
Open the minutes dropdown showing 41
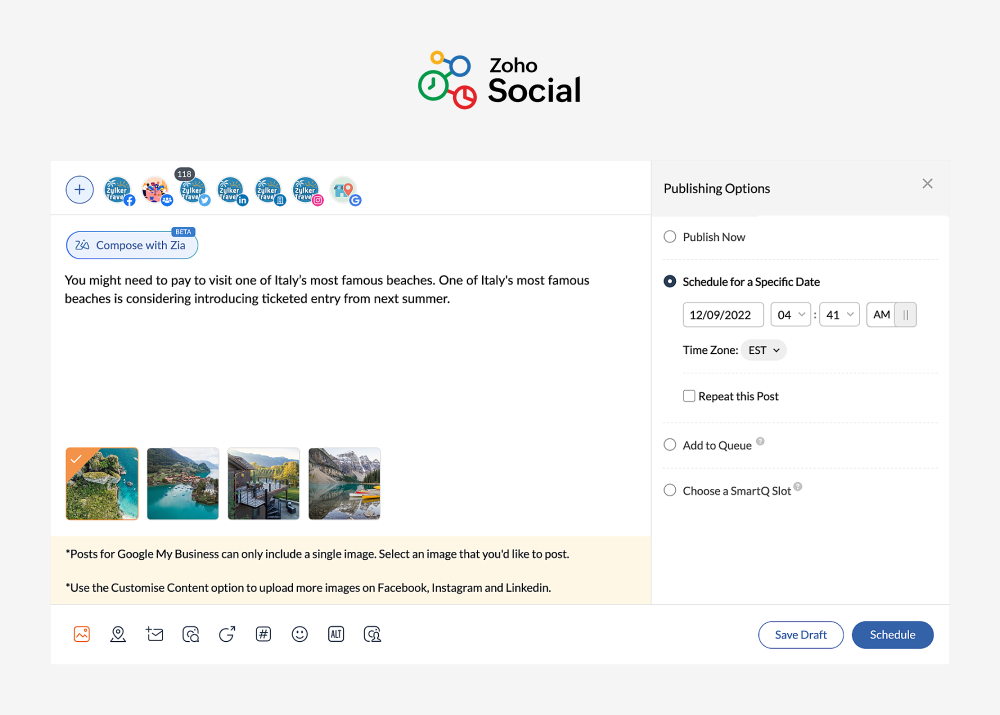(839, 314)
